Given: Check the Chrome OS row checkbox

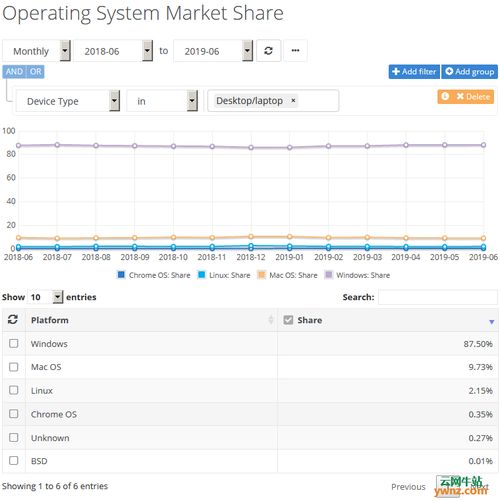Looking at the screenshot, I should (x=14, y=414).
